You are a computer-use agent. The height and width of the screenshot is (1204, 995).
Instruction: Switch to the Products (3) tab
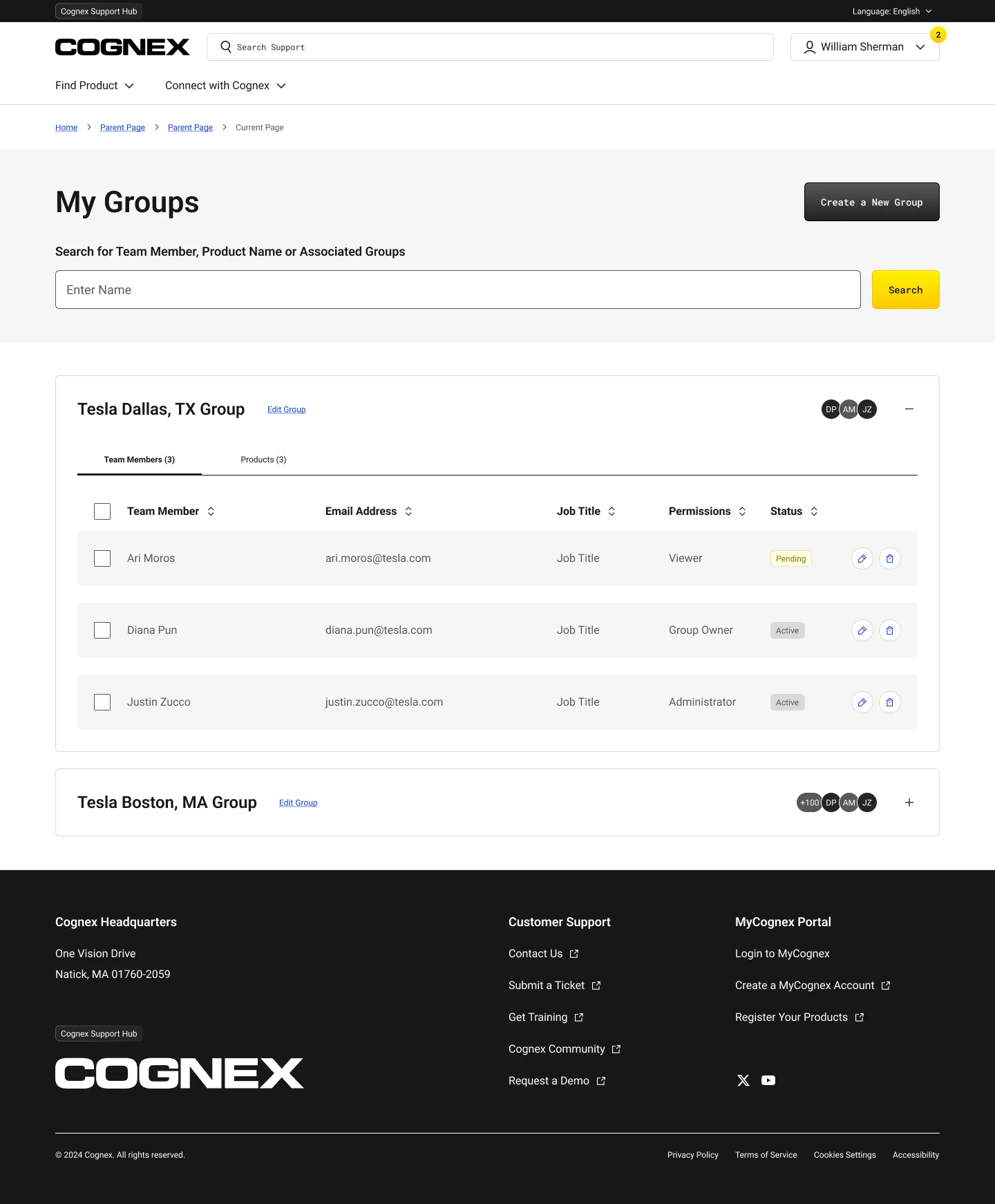263,460
